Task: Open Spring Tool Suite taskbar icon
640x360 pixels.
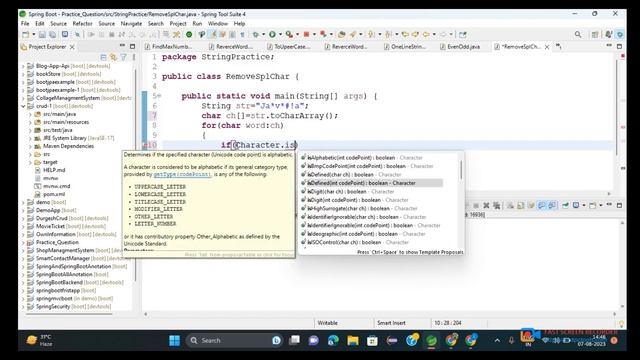Action: (431, 340)
